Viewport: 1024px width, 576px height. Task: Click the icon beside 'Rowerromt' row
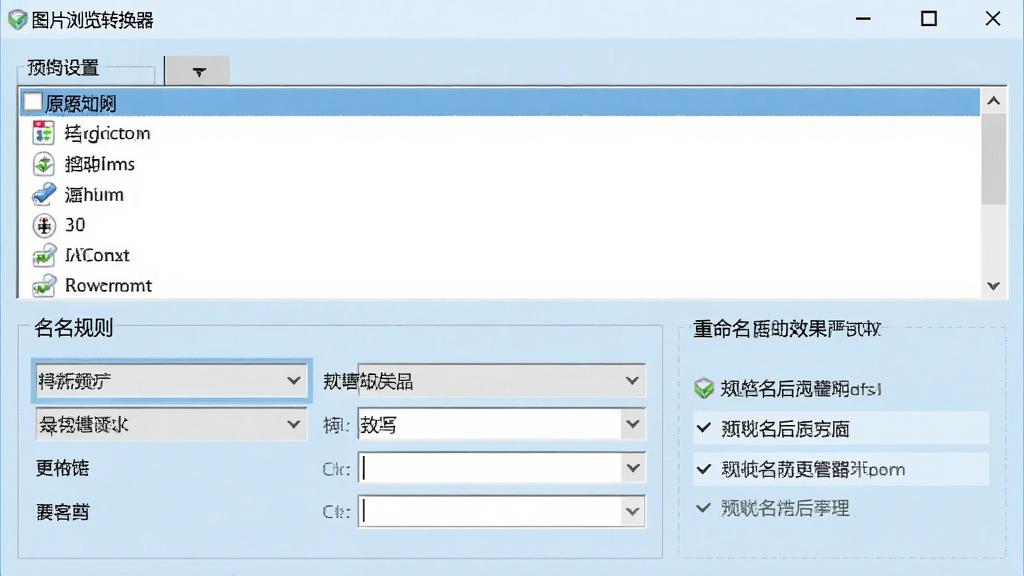pyautogui.click(x=44, y=285)
